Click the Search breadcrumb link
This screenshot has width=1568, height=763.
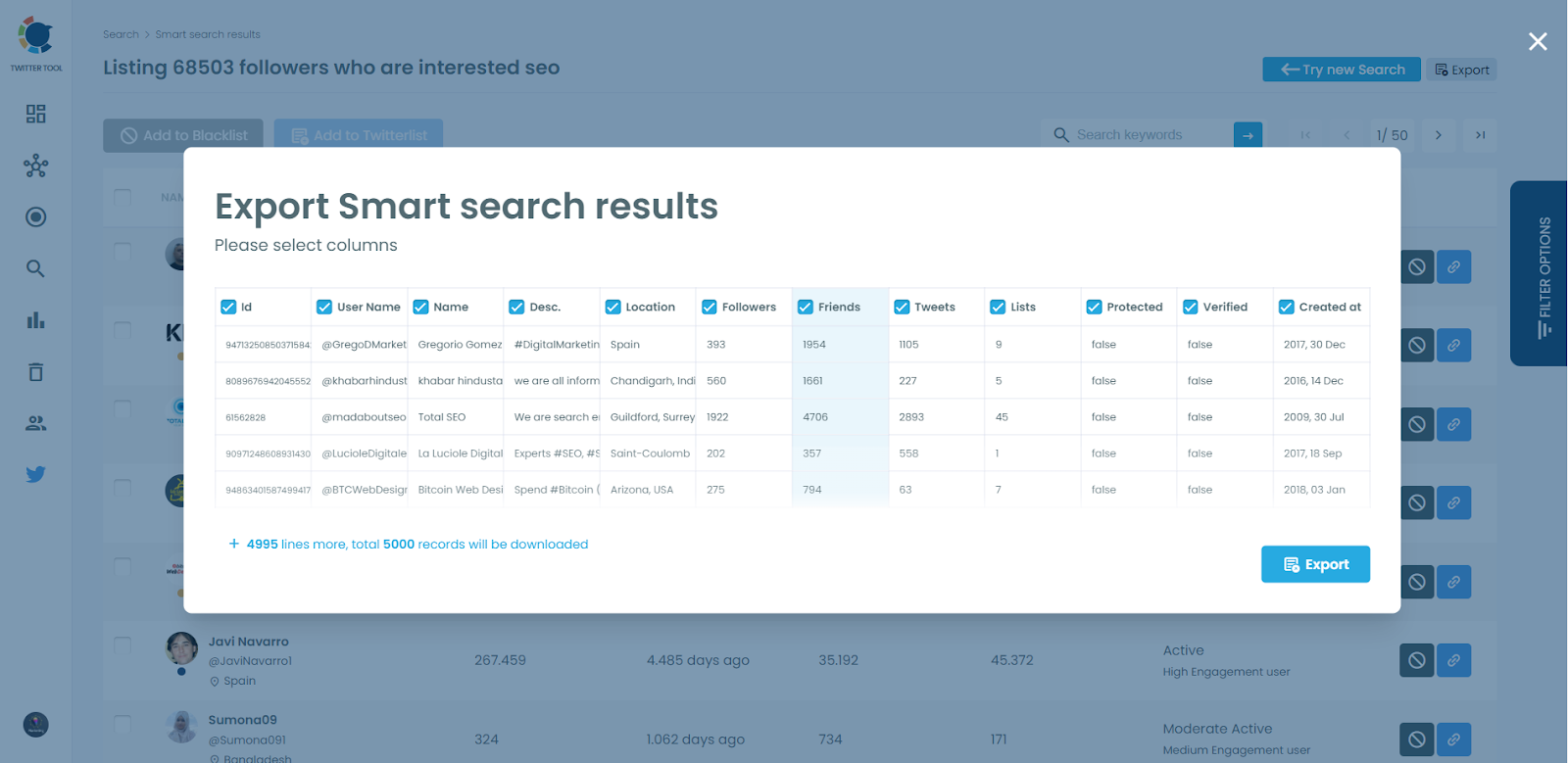(121, 34)
